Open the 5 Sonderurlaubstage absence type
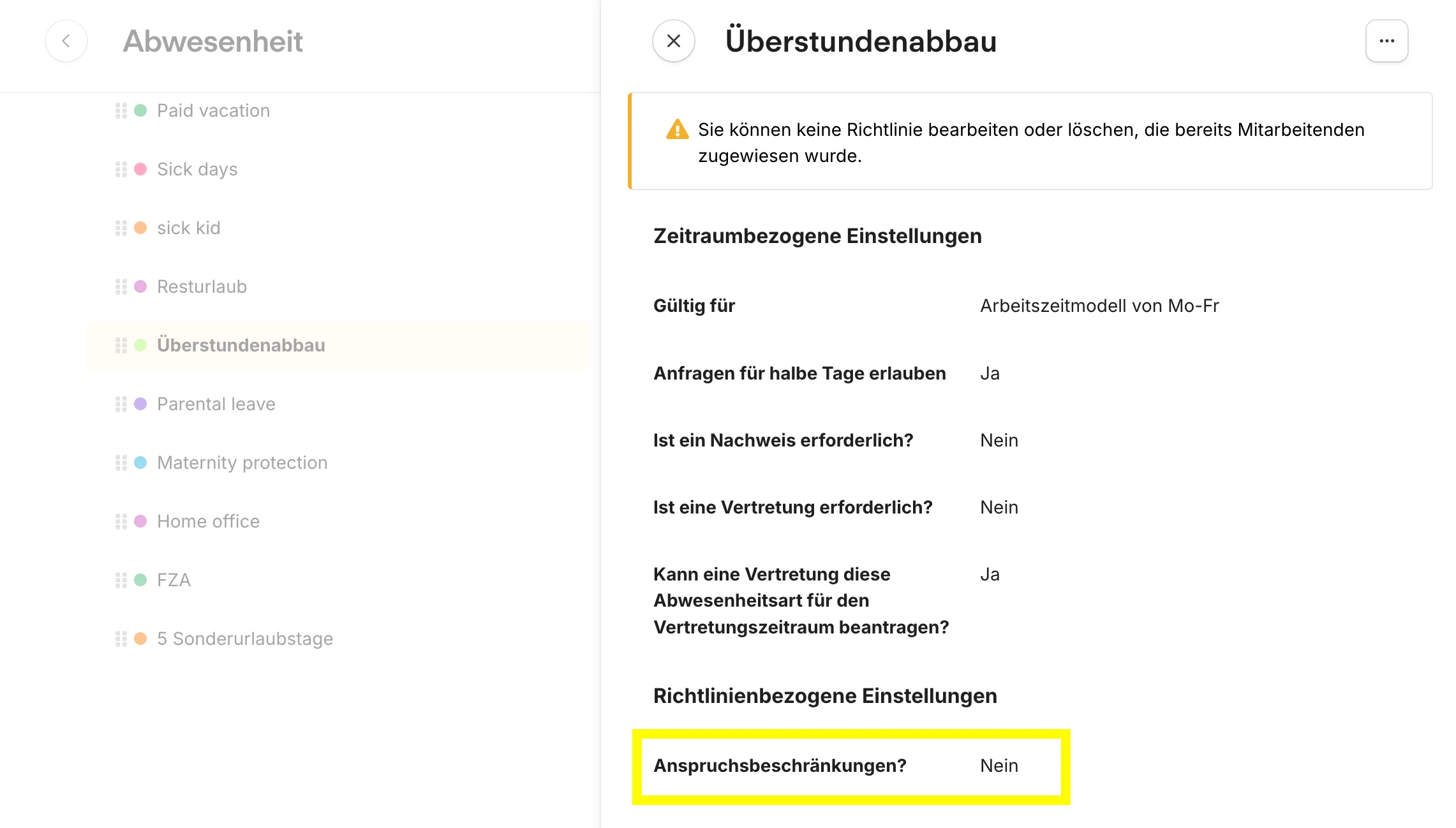The width and height of the screenshot is (1456, 828). [245, 639]
